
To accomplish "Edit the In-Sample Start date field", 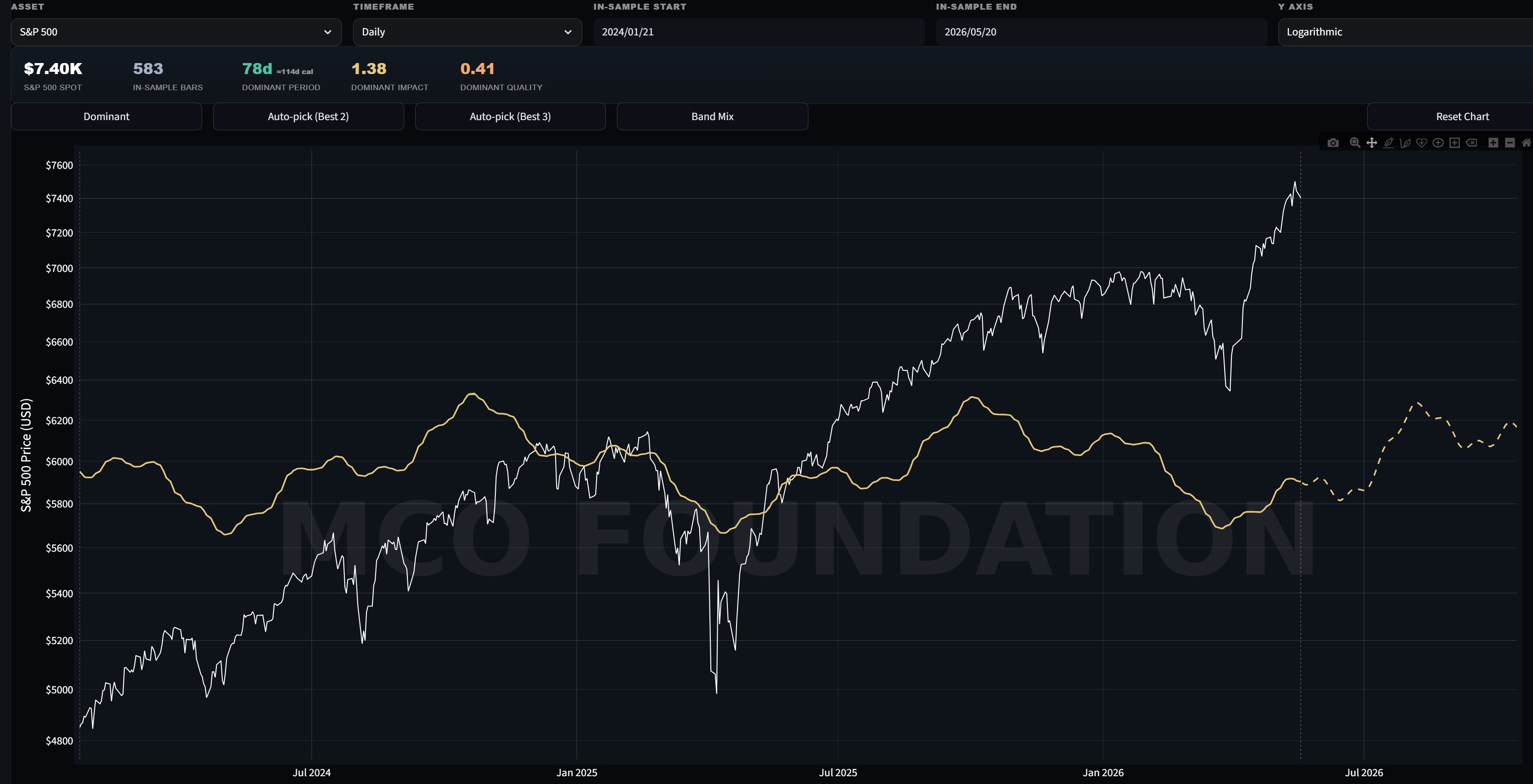I will pyautogui.click(x=759, y=32).
